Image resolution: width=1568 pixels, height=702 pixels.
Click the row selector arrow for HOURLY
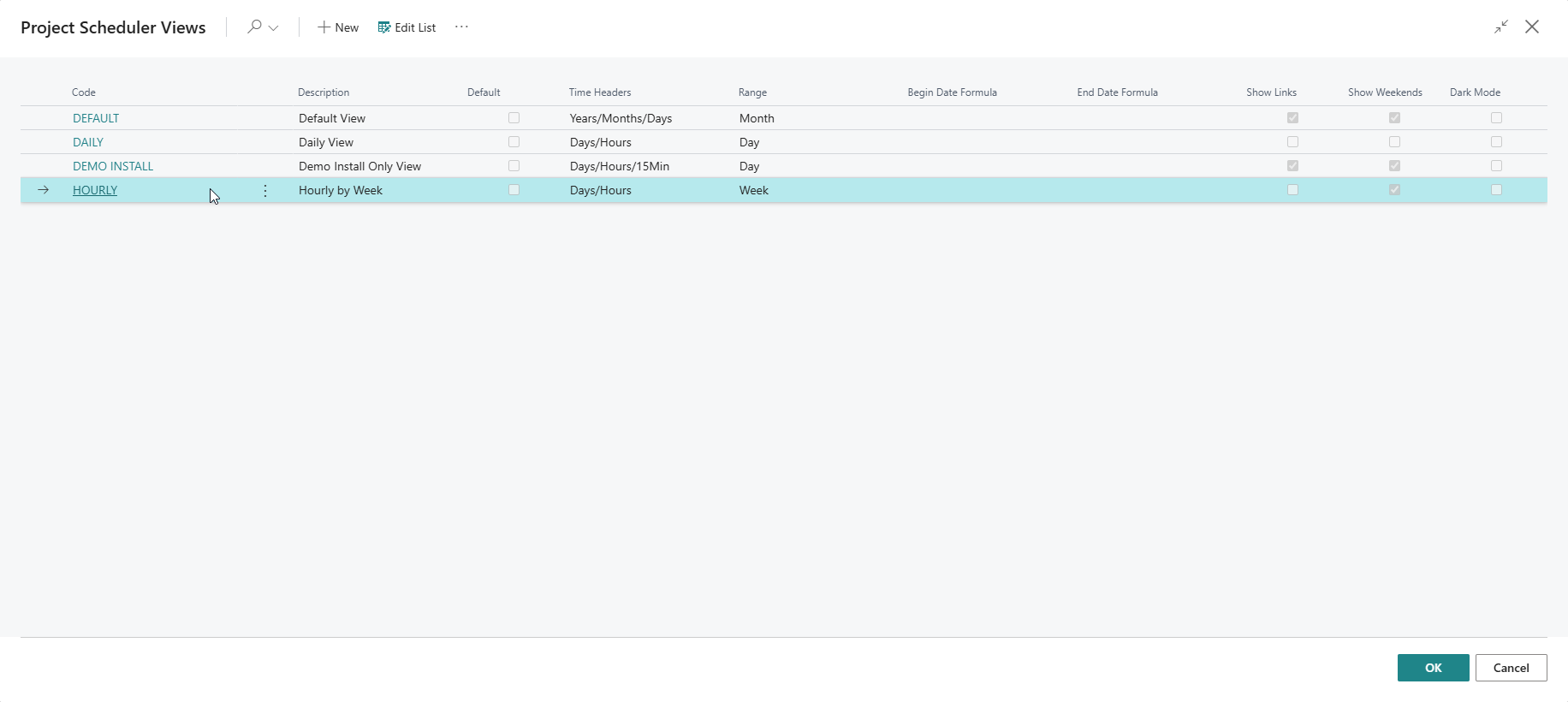tap(44, 190)
